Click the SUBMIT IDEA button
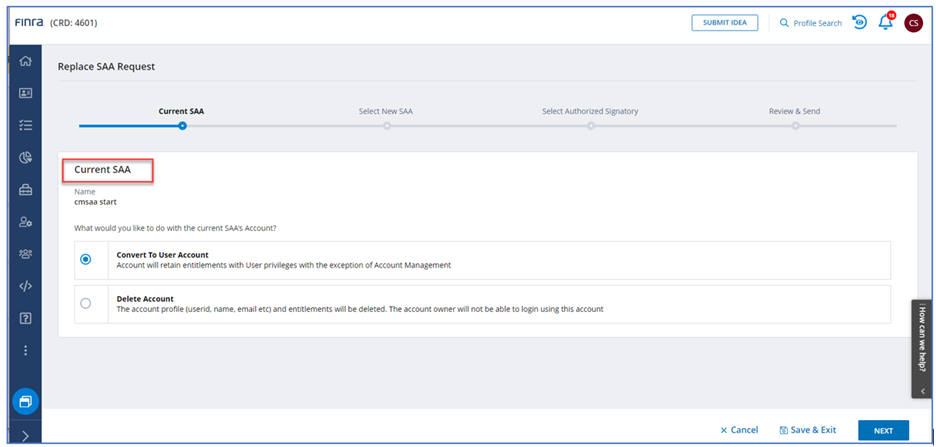The image size is (936, 447). (x=724, y=23)
